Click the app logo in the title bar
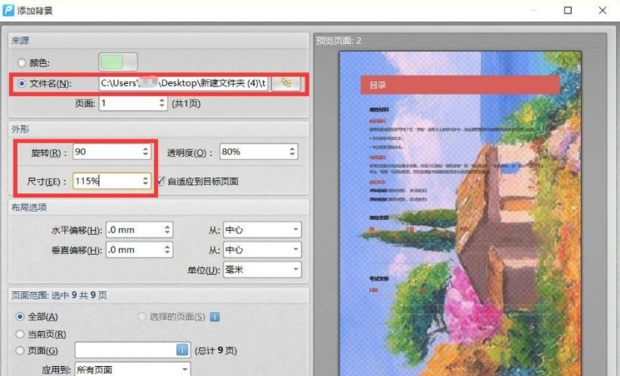This screenshot has height=376, width=620. pyautogui.click(x=8, y=10)
